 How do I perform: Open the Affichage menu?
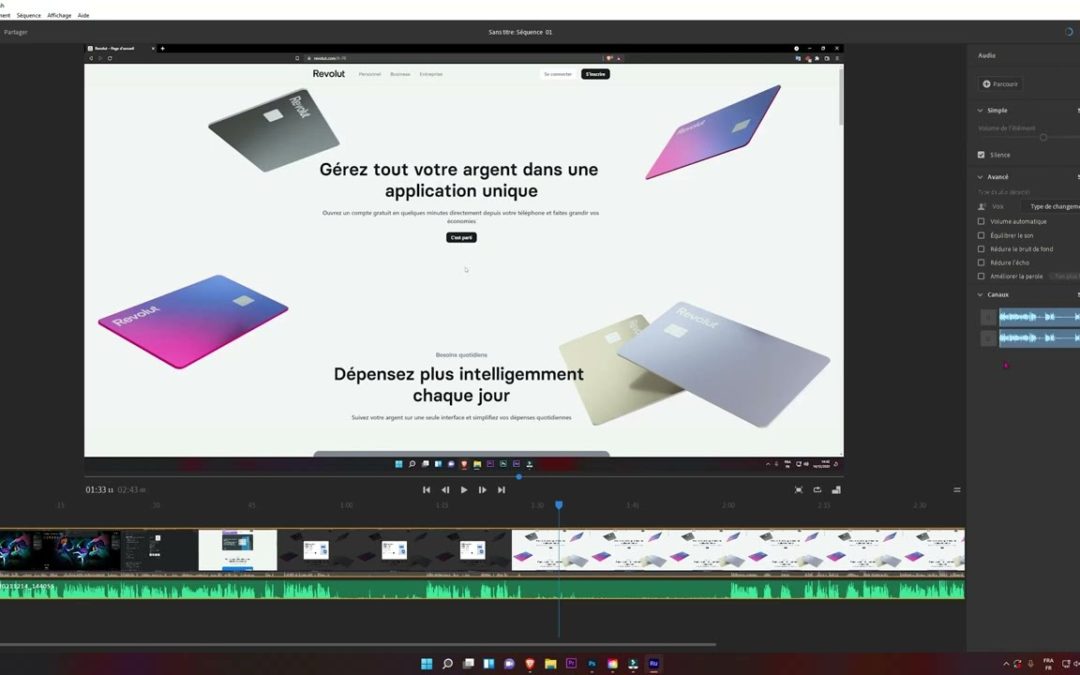59,15
